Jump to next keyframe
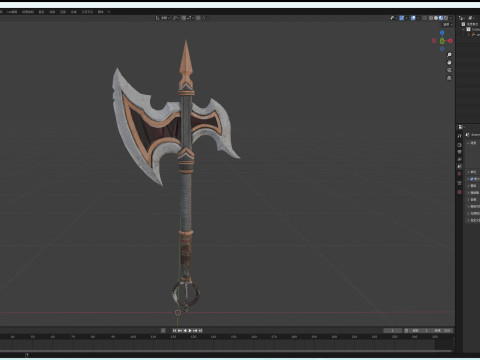Screen dimensions: 480x360 195,330
